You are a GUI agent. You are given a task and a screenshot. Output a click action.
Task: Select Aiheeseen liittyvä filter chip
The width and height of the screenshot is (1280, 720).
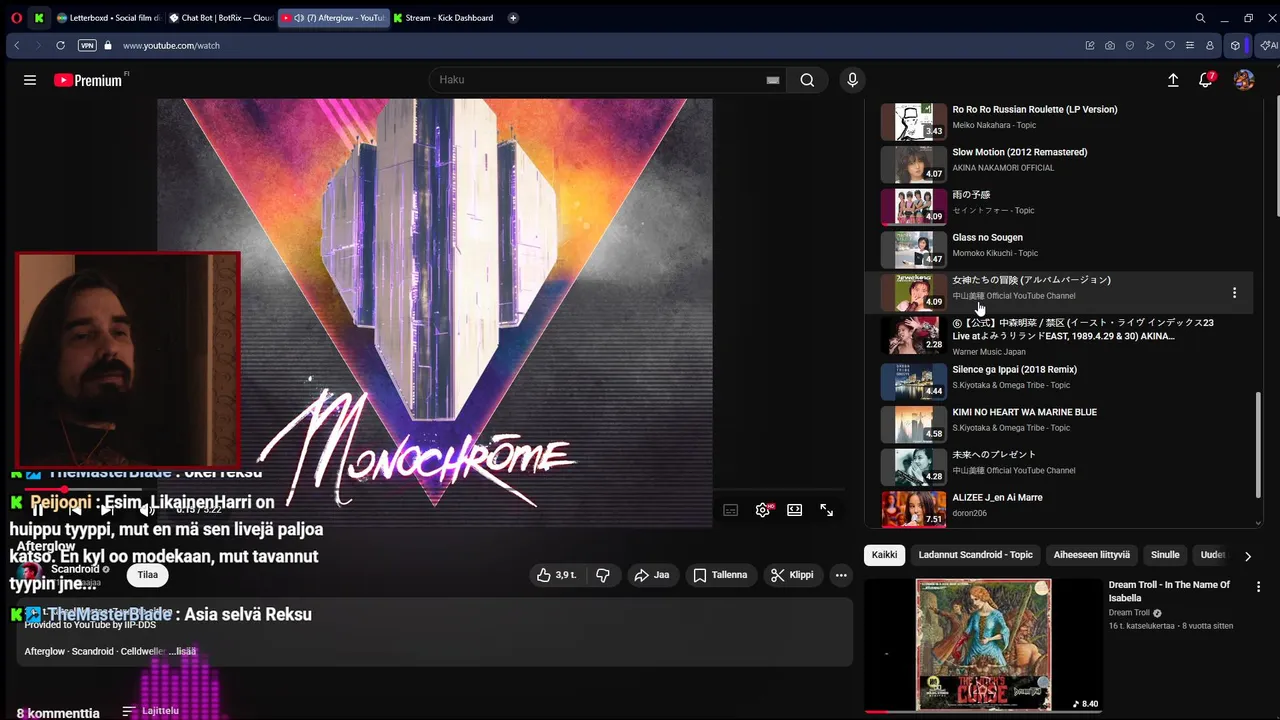click(1092, 555)
